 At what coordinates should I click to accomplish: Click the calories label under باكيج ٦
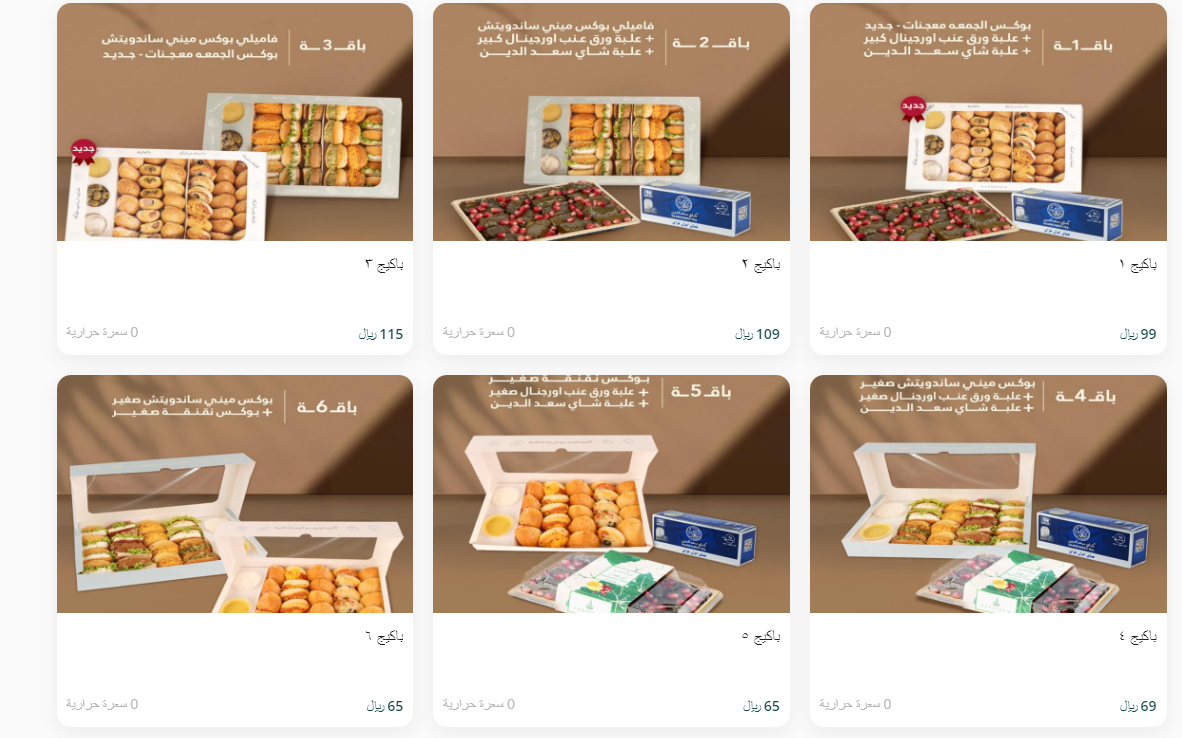click(102, 704)
